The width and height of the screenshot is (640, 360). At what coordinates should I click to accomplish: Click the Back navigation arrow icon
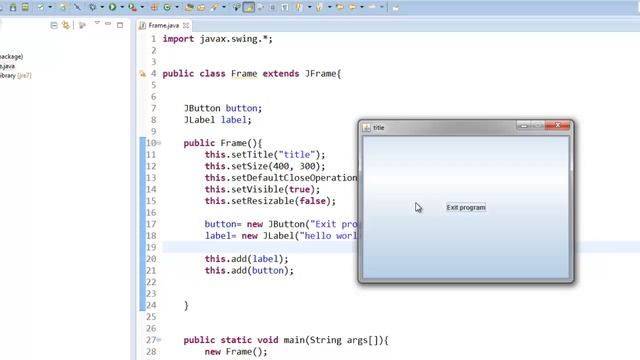click(352, 7)
